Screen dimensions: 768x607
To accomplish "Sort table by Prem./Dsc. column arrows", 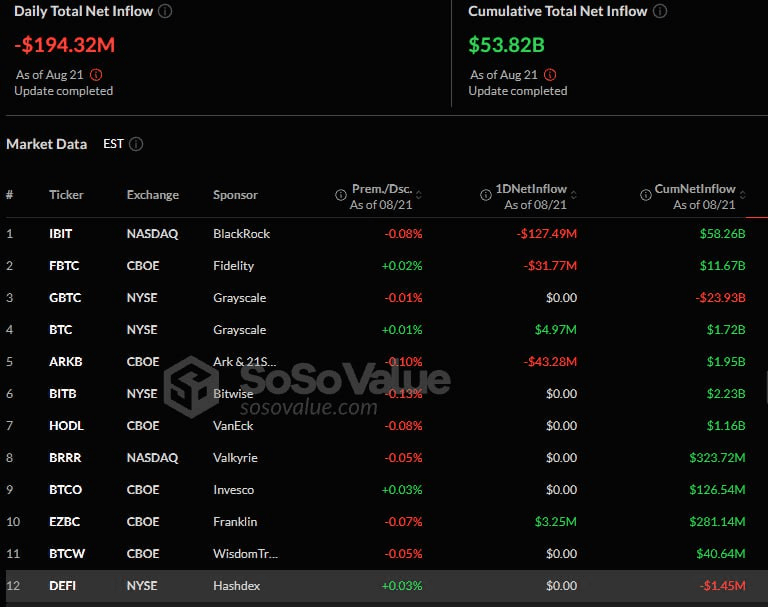I will (419, 195).
